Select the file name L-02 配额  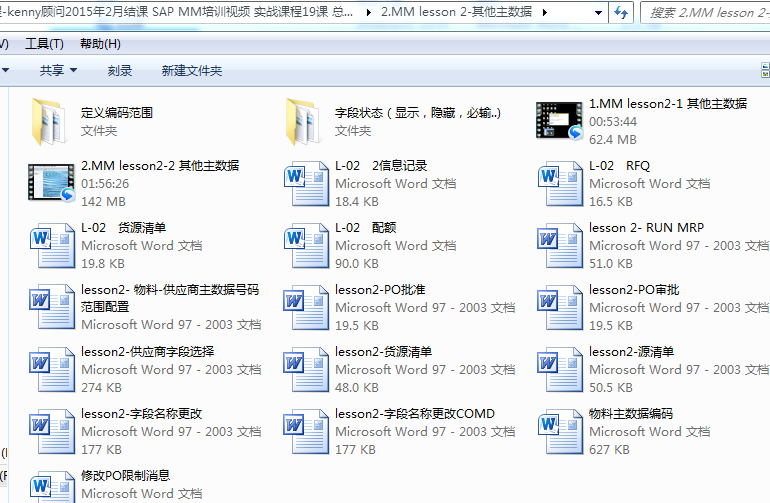(365, 227)
